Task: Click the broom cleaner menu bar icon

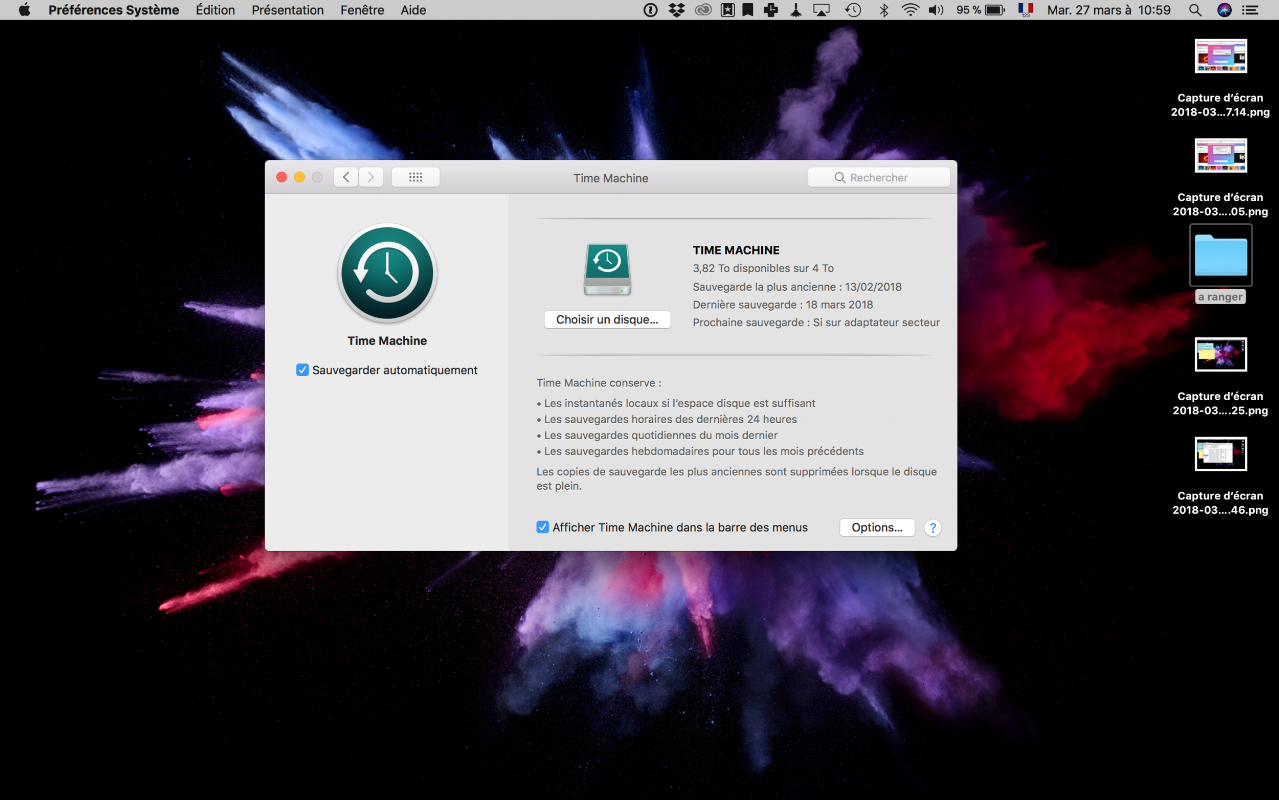Action: 796,10
